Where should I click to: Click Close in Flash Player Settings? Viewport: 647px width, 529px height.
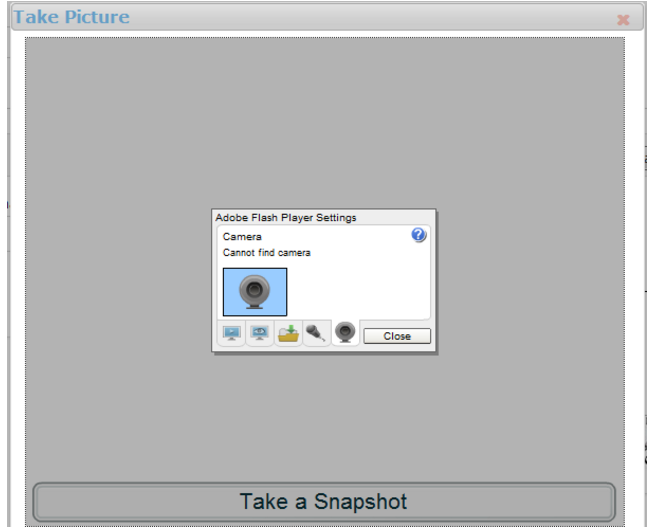point(397,336)
